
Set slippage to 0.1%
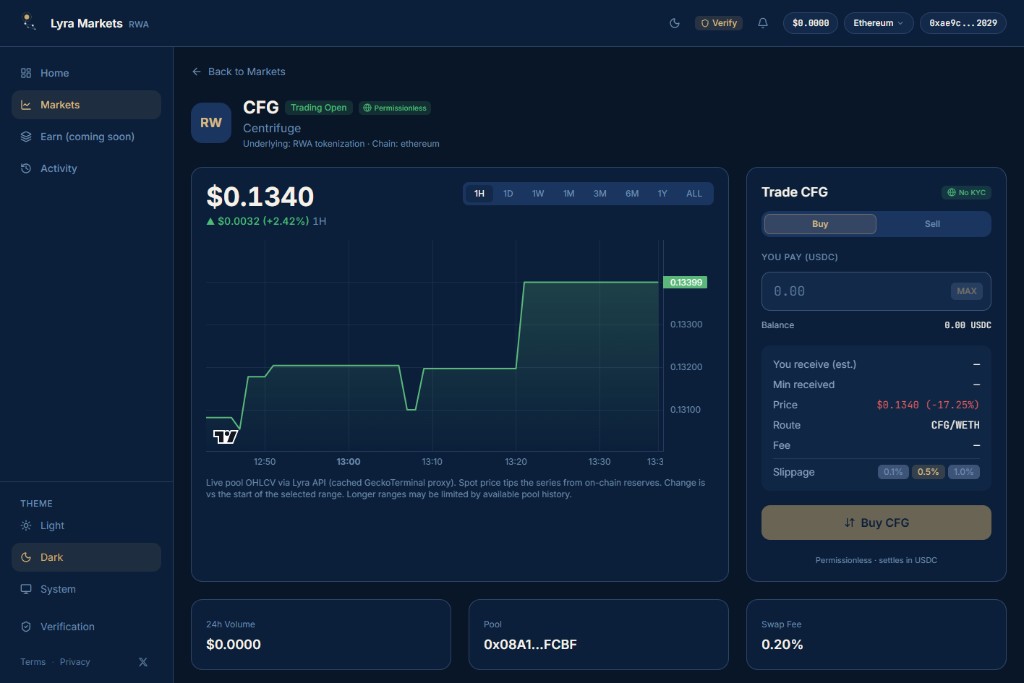[893, 472]
